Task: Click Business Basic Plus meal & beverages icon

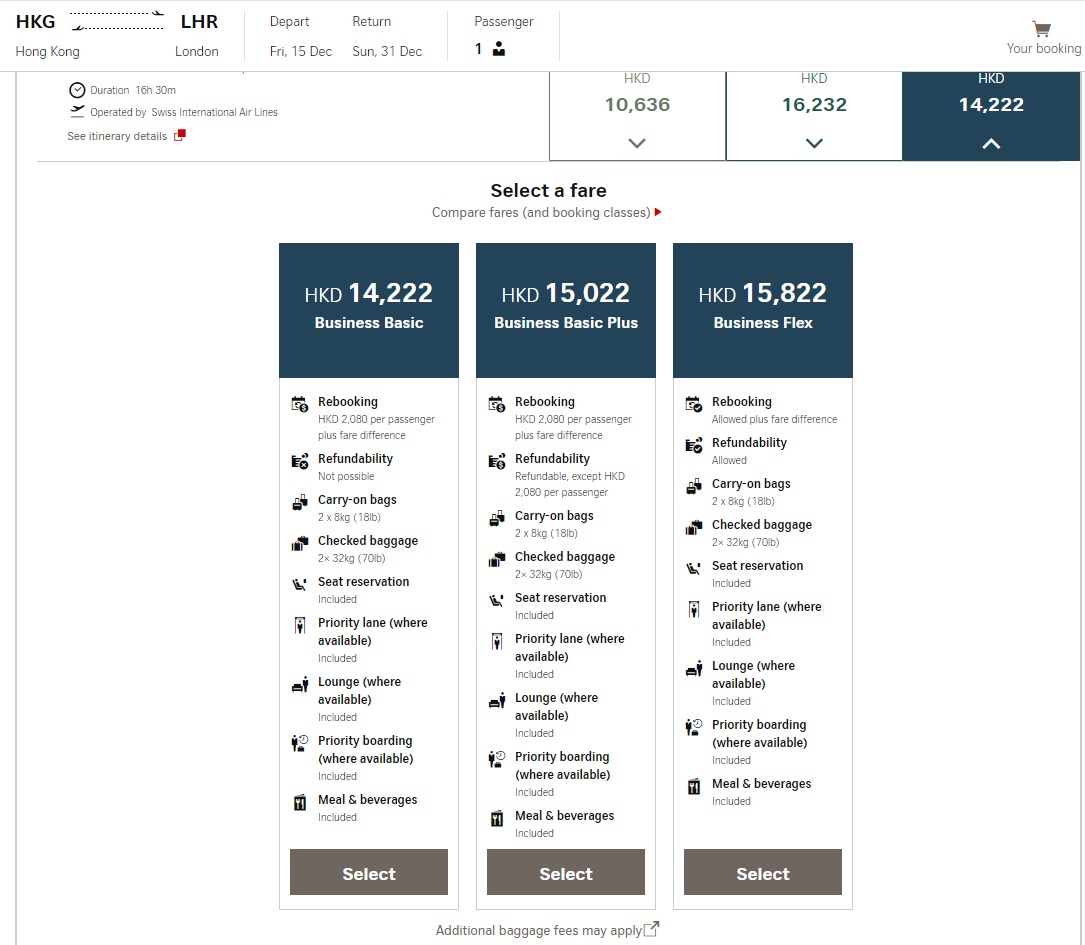Action: coord(497,818)
